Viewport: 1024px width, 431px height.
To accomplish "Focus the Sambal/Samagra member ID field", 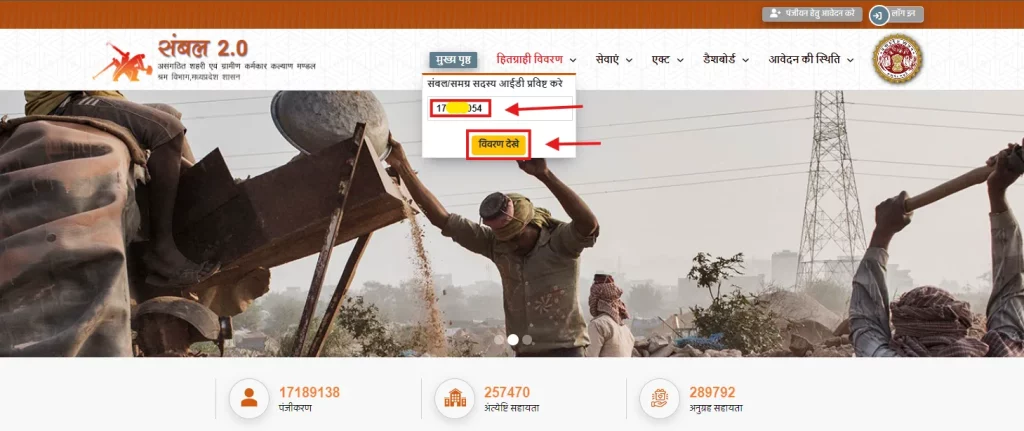I will click(500, 108).
